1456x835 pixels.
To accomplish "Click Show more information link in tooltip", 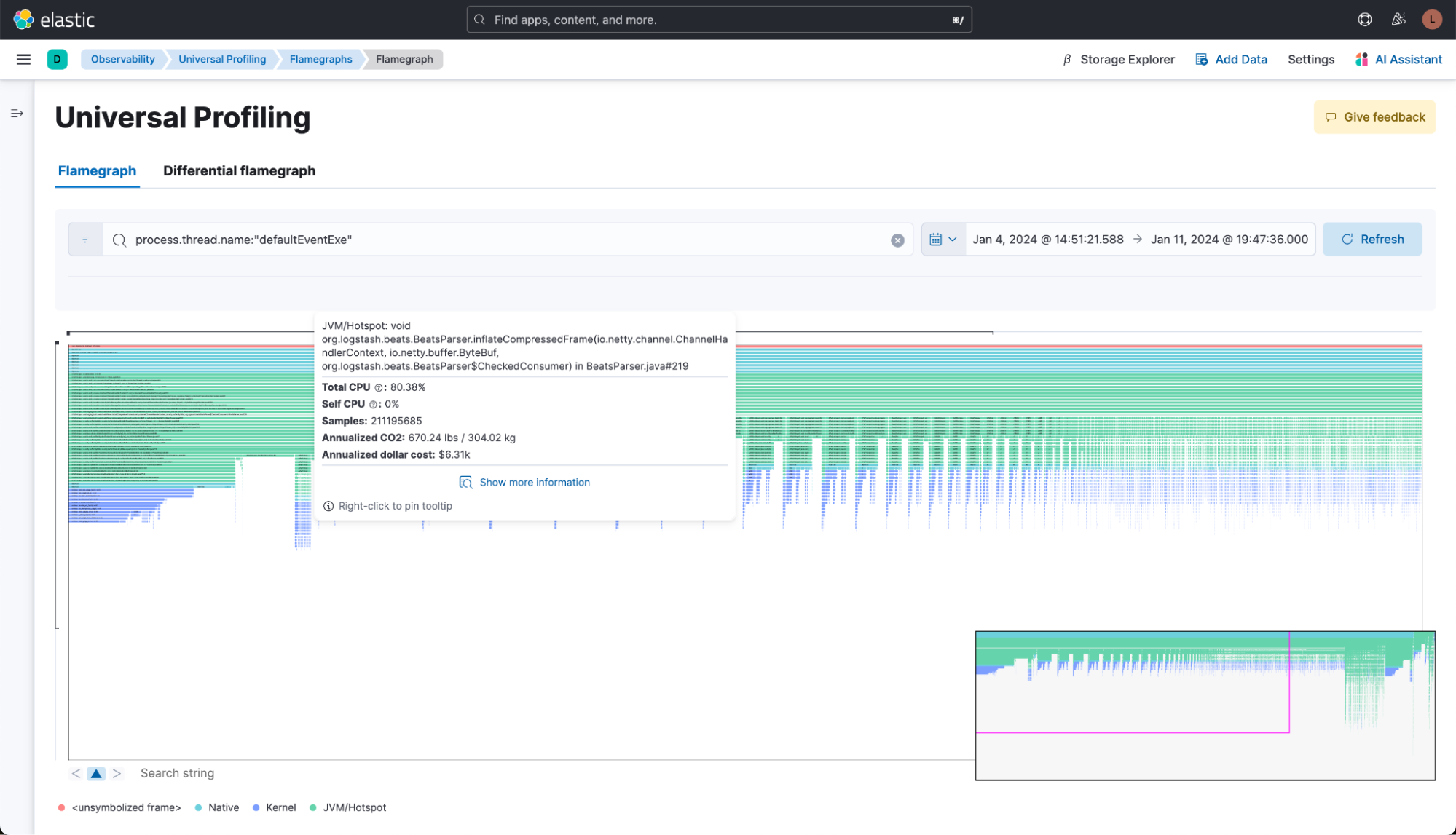I will pyautogui.click(x=534, y=483).
